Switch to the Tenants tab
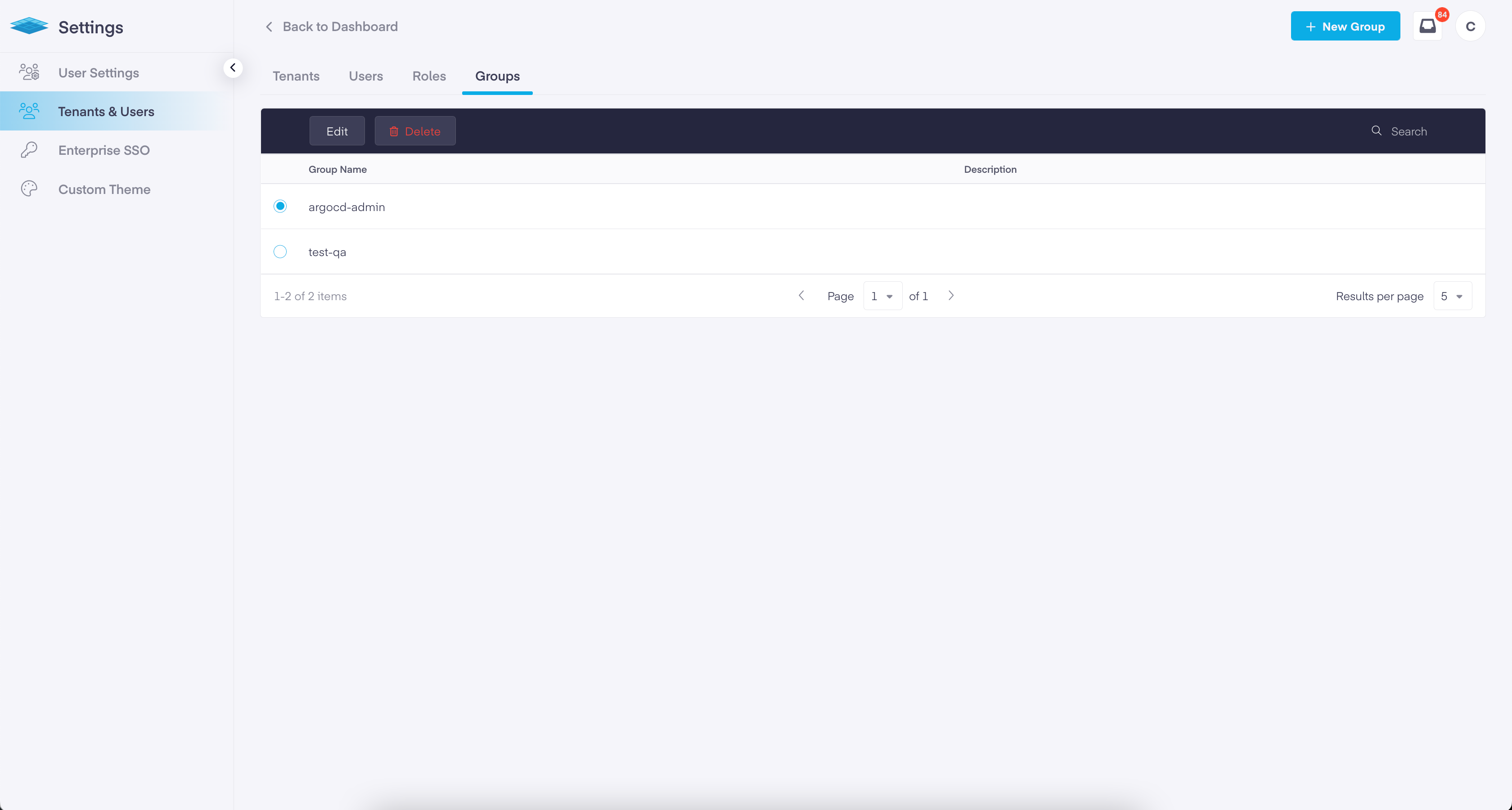The width and height of the screenshot is (1512, 810). click(x=296, y=76)
